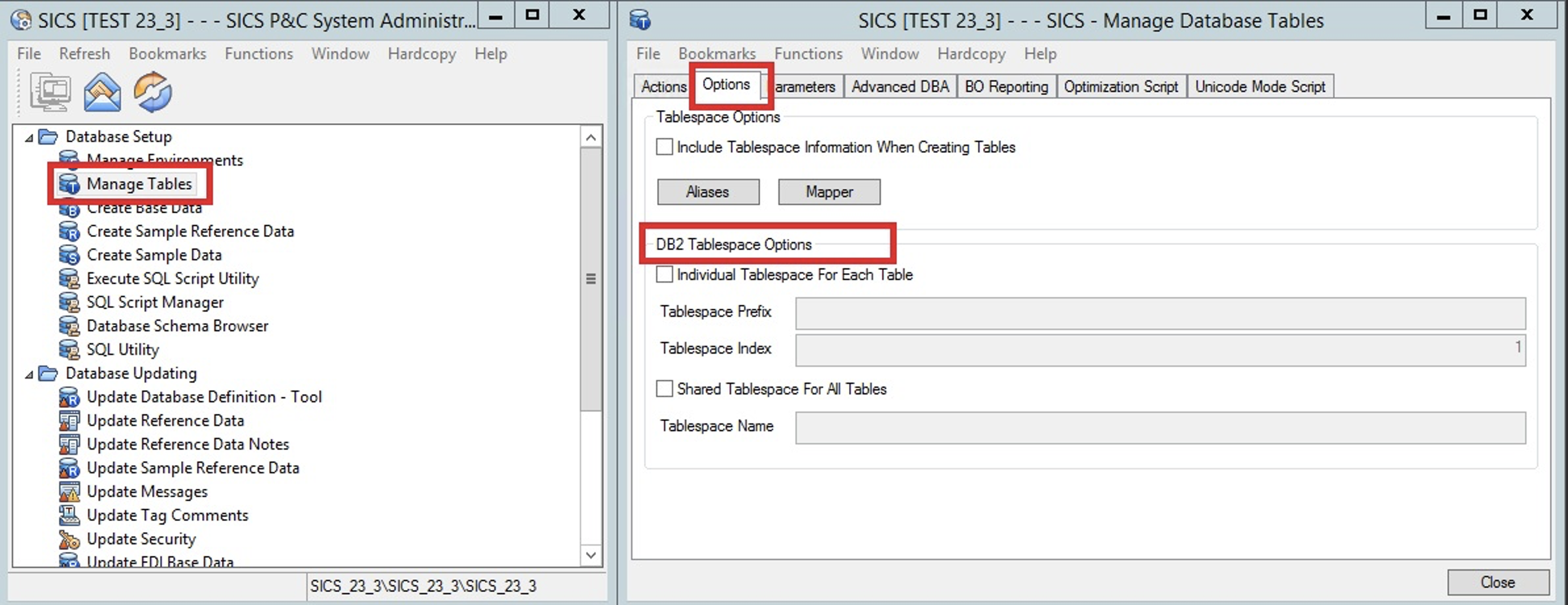Collapse the Database Updating tree folder
1568x605 pixels.
[29, 374]
